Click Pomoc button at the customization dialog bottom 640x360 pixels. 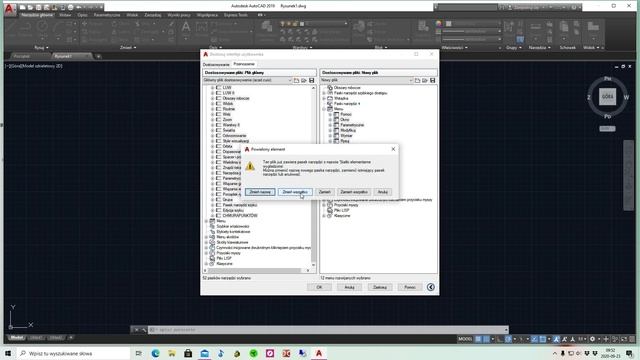410,287
